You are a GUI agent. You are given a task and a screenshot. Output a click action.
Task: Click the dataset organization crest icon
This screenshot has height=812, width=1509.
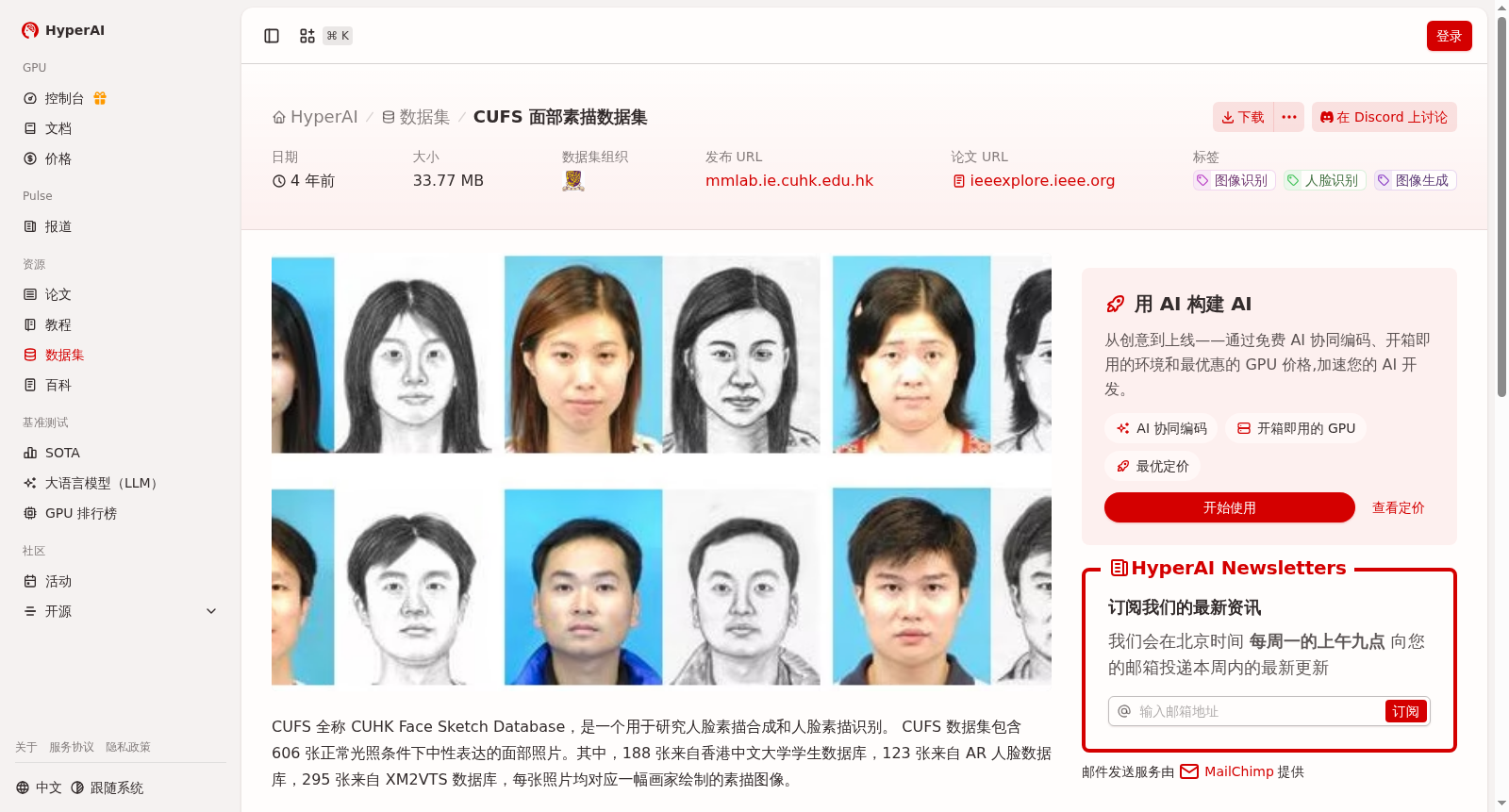(573, 180)
